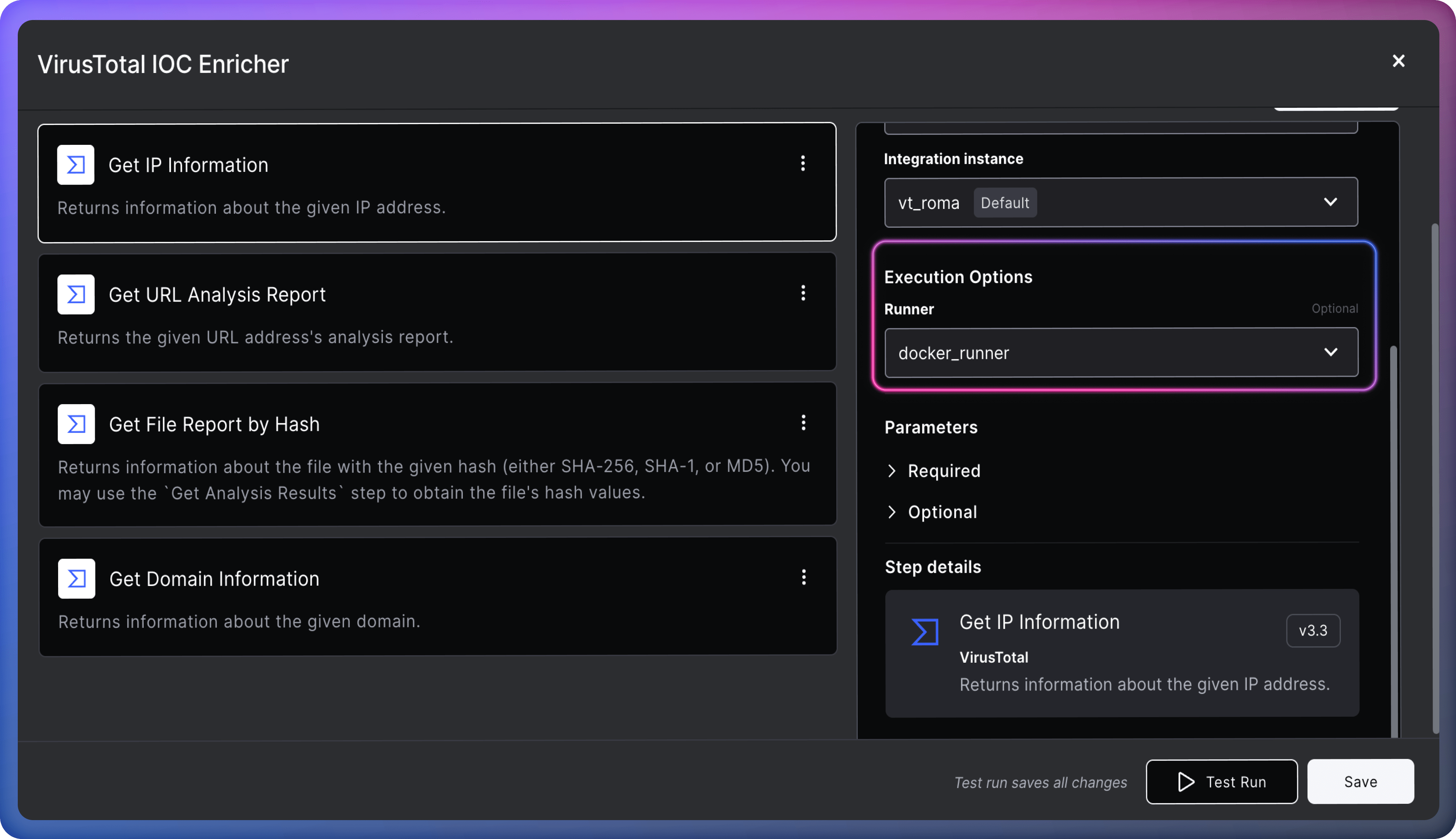This screenshot has height=839, width=1456.
Task: Click VirusTotal icon on Get IP Information step
Action: (x=76, y=165)
